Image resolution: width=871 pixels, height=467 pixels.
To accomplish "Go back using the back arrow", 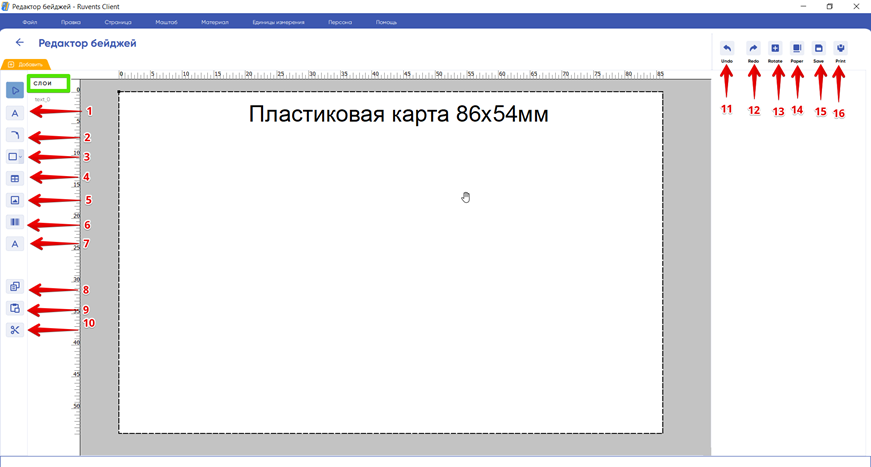I will [19, 43].
